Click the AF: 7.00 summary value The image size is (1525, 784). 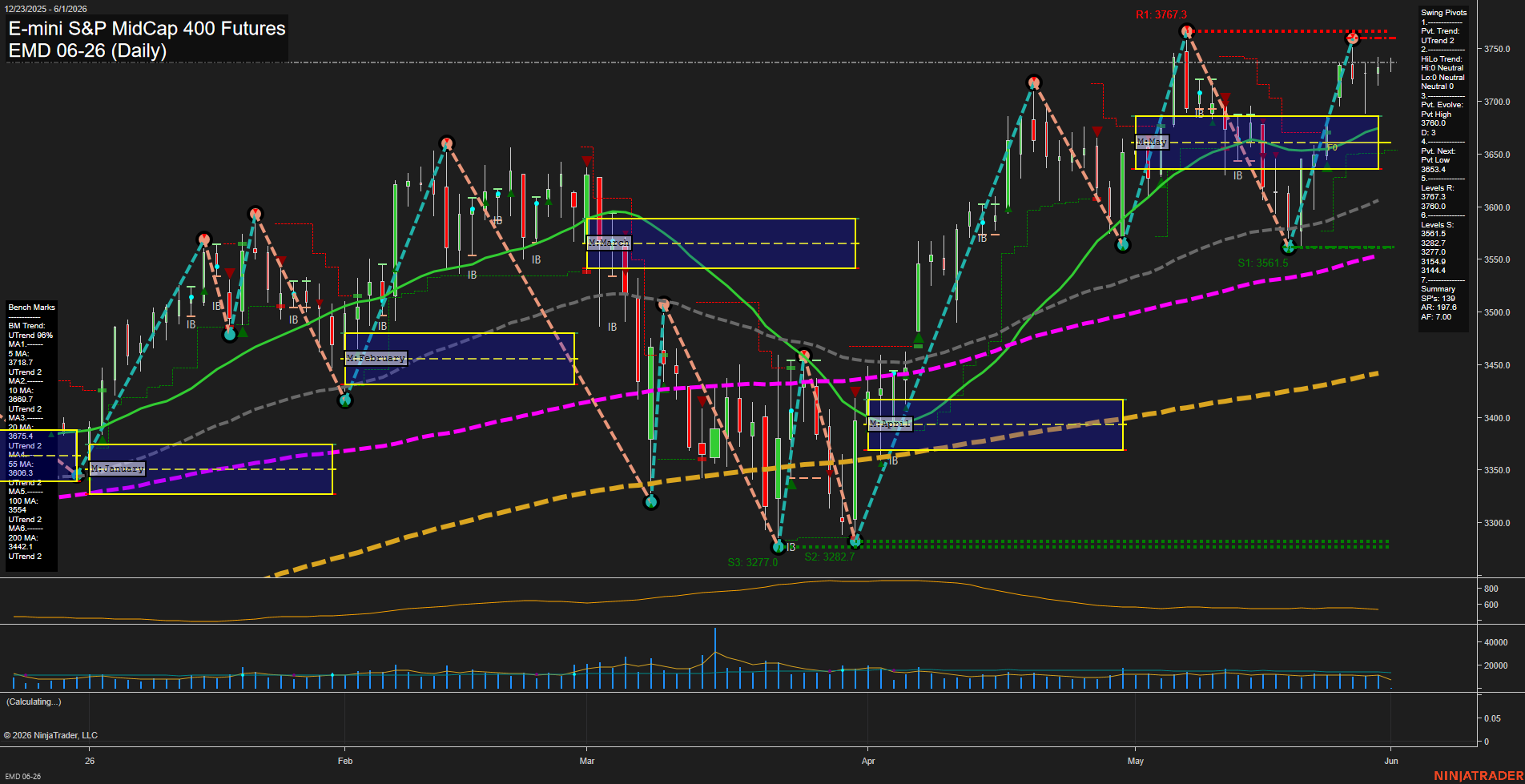tap(1436, 317)
